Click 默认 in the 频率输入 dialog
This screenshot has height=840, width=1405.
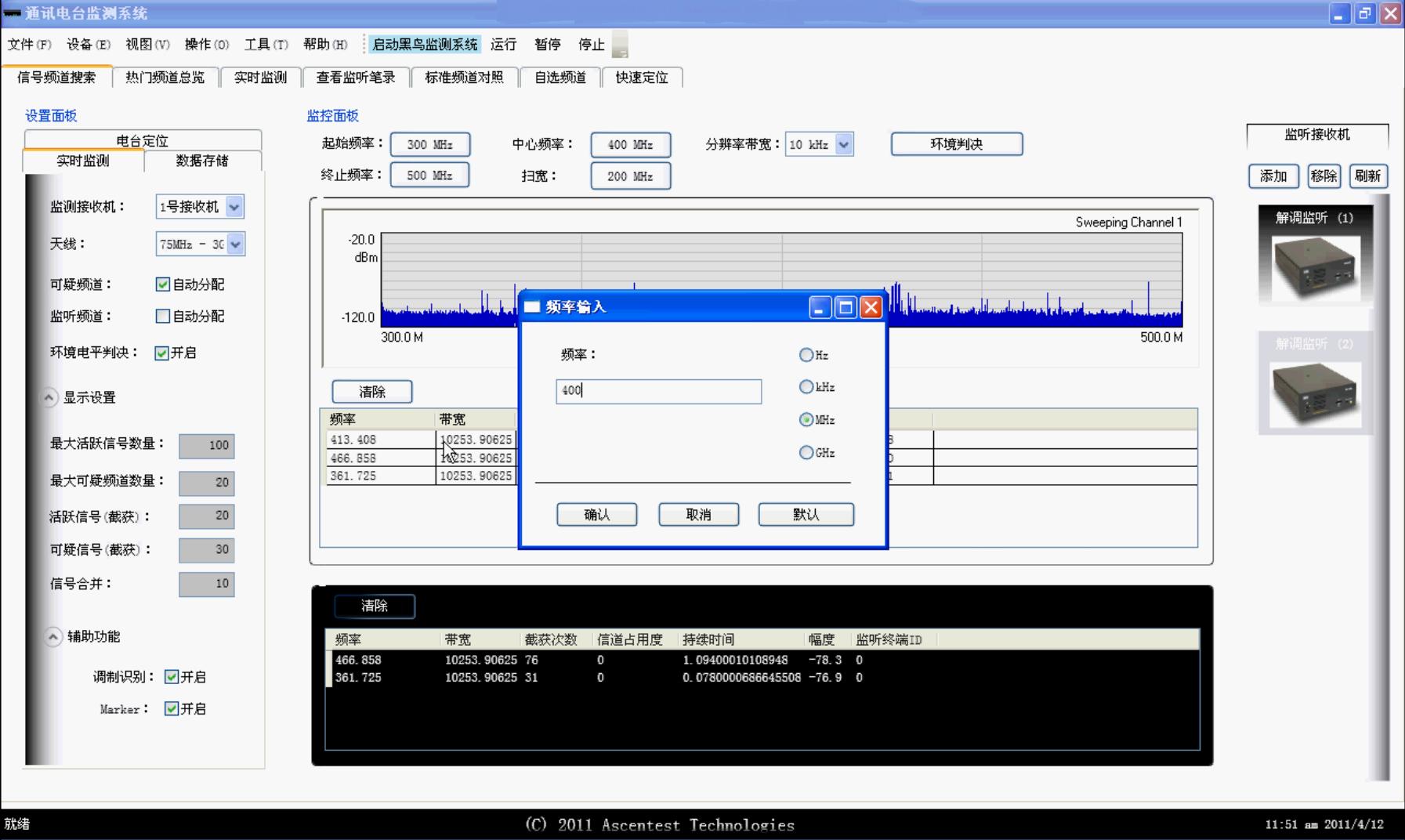coord(806,515)
